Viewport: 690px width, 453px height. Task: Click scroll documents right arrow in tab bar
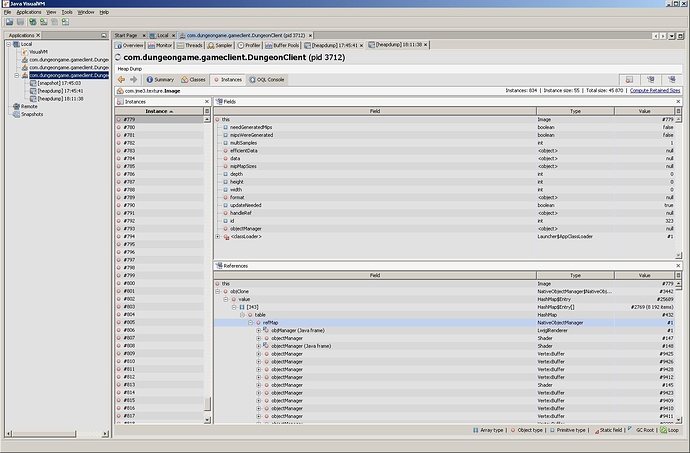663,36
